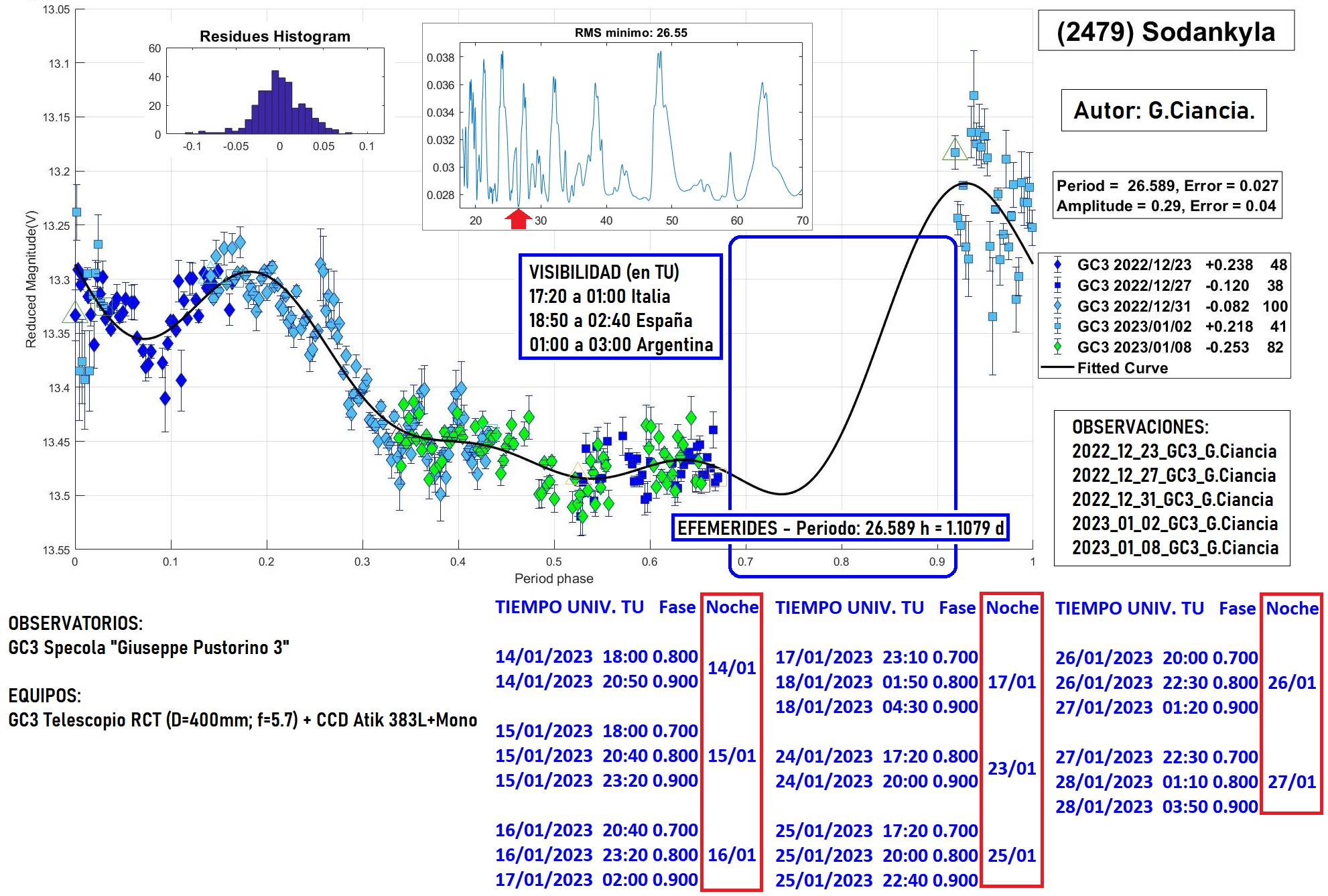
Task: Click the night label '27/01'
Action: coord(1292,782)
